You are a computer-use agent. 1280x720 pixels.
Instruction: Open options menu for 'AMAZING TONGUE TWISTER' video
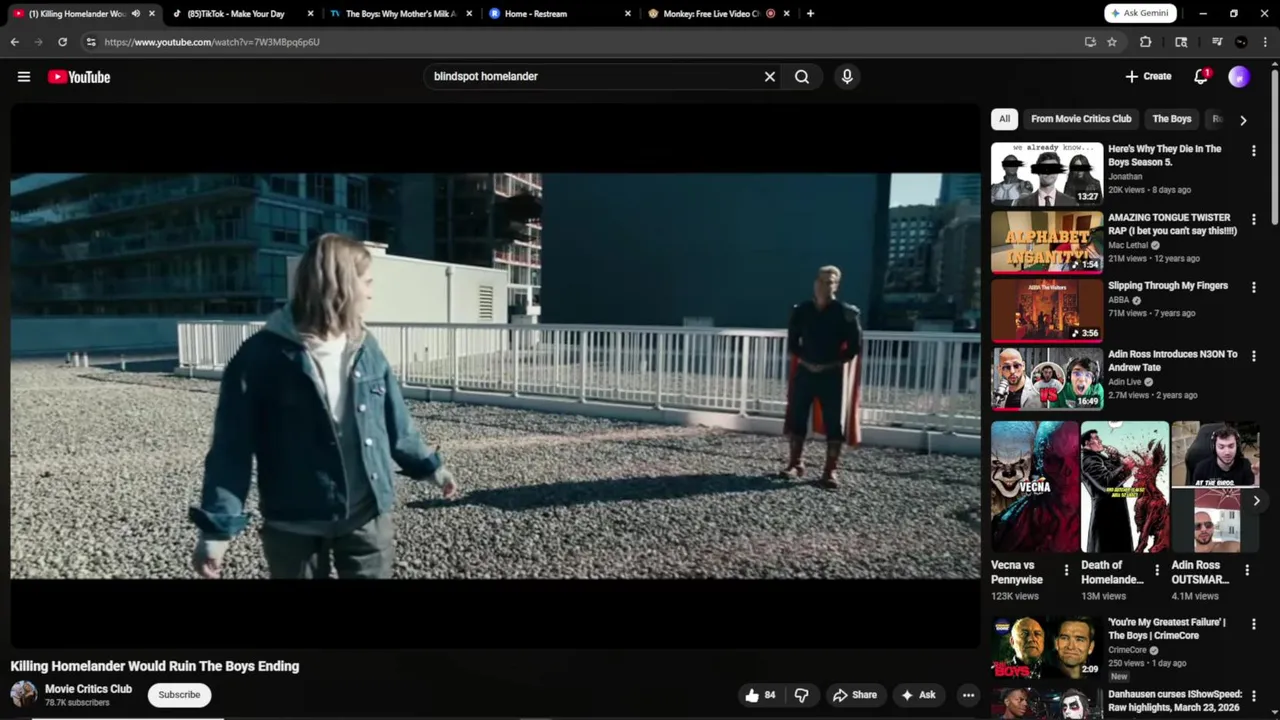pyautogui.click(x=1254, y=219)
